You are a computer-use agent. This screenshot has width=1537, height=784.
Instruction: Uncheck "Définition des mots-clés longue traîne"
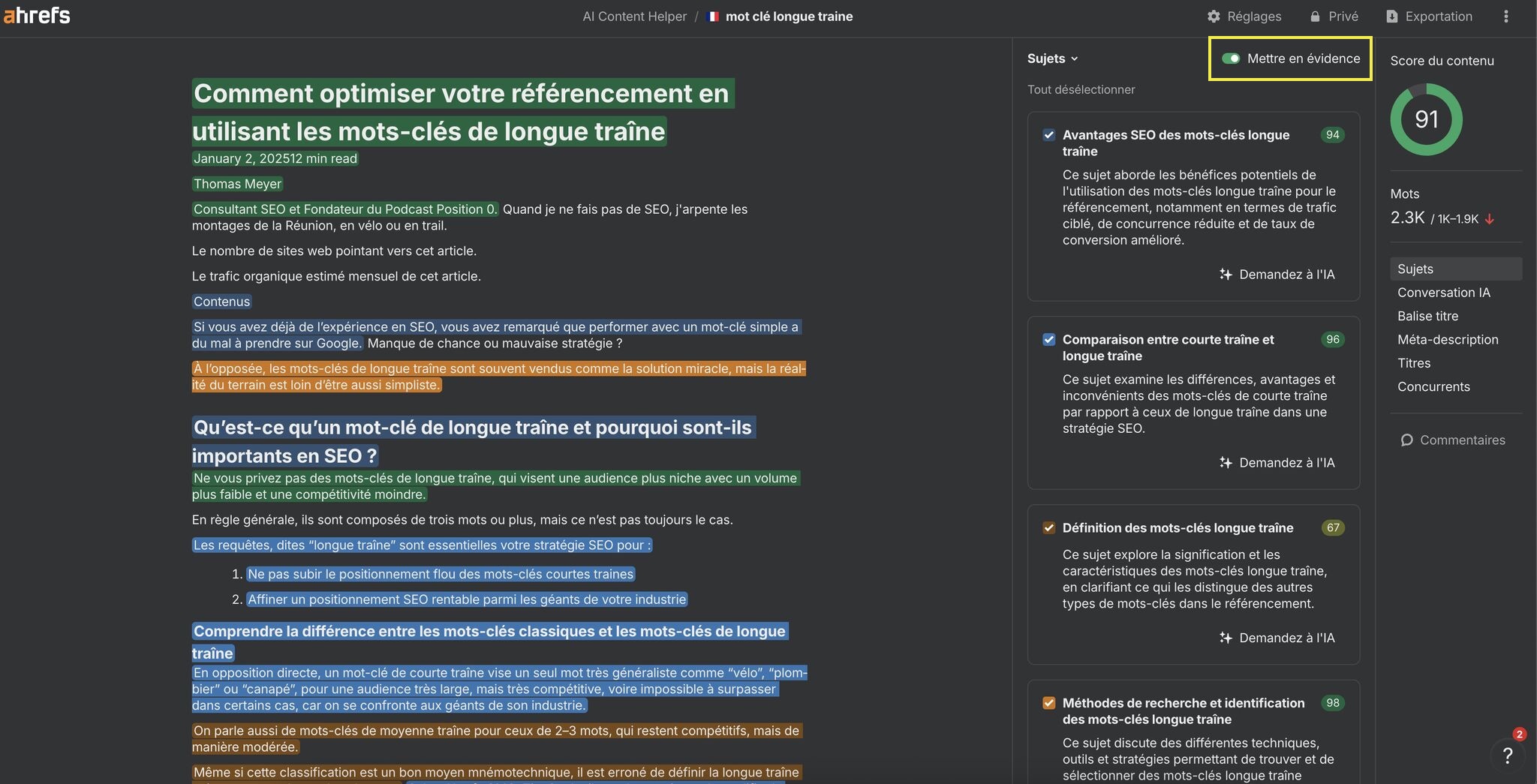(1048, 527)
